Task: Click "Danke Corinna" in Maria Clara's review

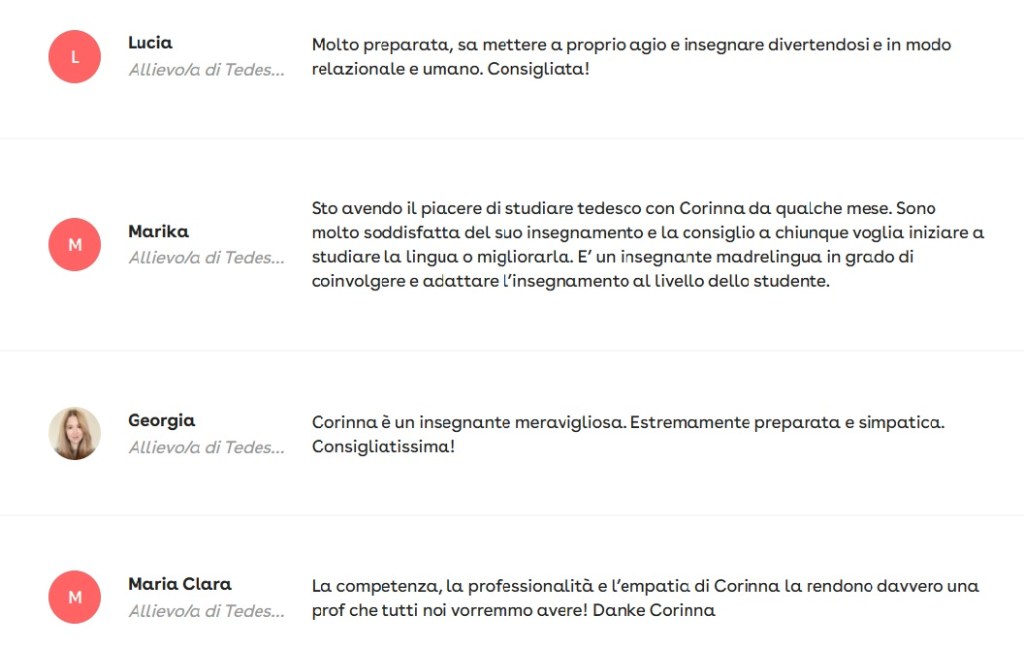Action: tap(654, 610)
